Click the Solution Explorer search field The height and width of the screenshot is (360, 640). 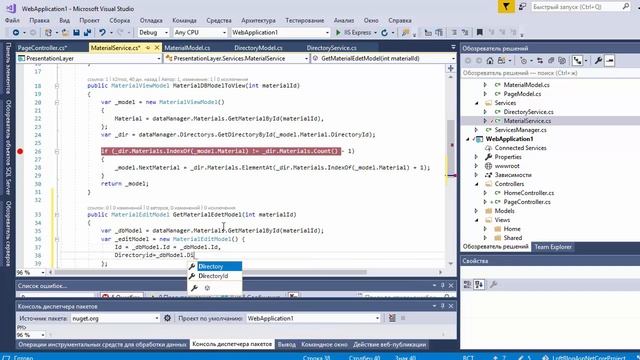tap(549, 73)
